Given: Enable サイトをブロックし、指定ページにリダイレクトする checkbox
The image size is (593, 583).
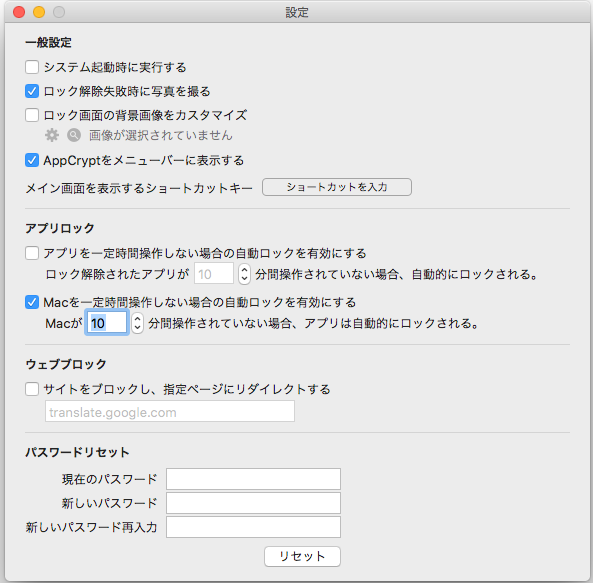Looking at the screenshot, I should pos(32,389).
